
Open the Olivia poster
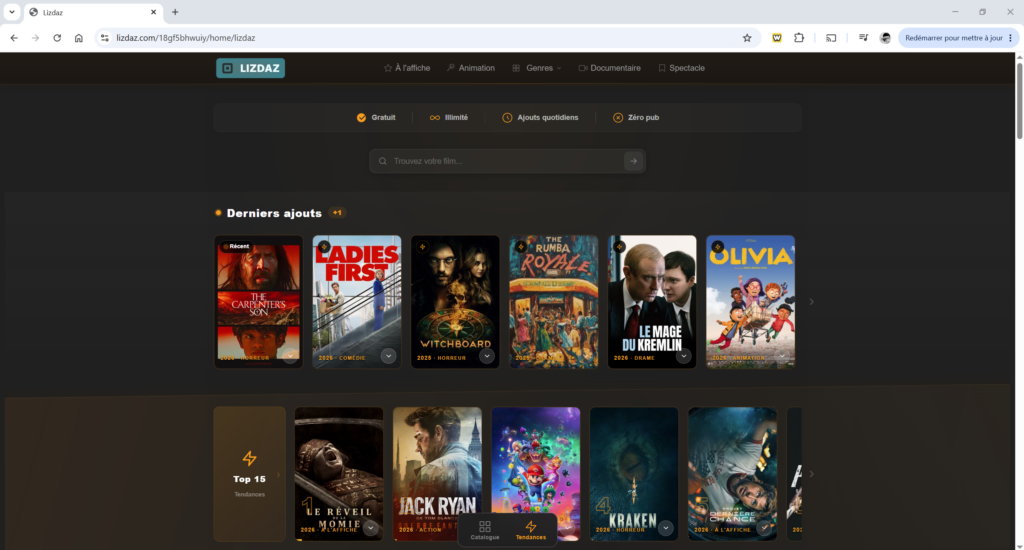tap(750, 302)
